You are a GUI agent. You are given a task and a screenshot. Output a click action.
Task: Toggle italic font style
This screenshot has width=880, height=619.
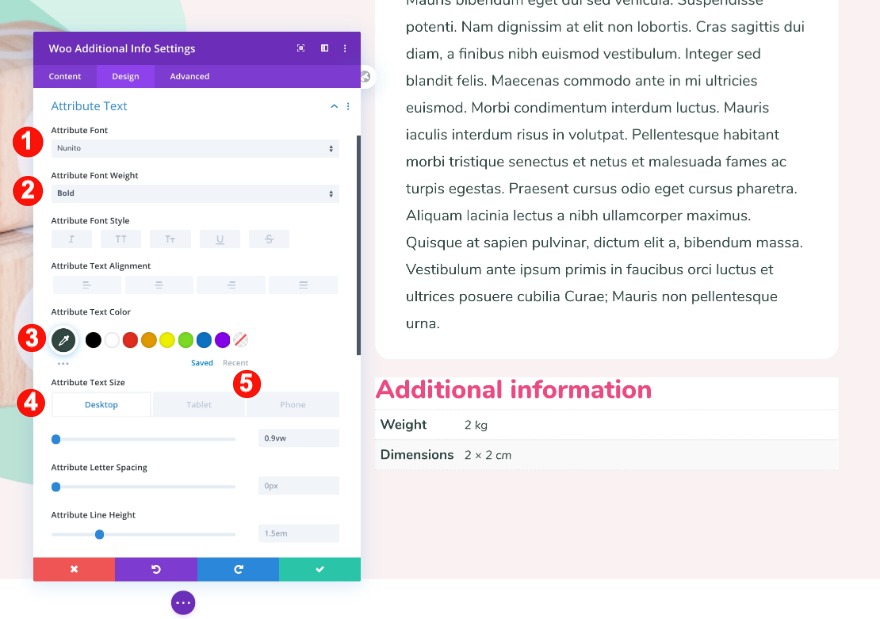(71, 239)
